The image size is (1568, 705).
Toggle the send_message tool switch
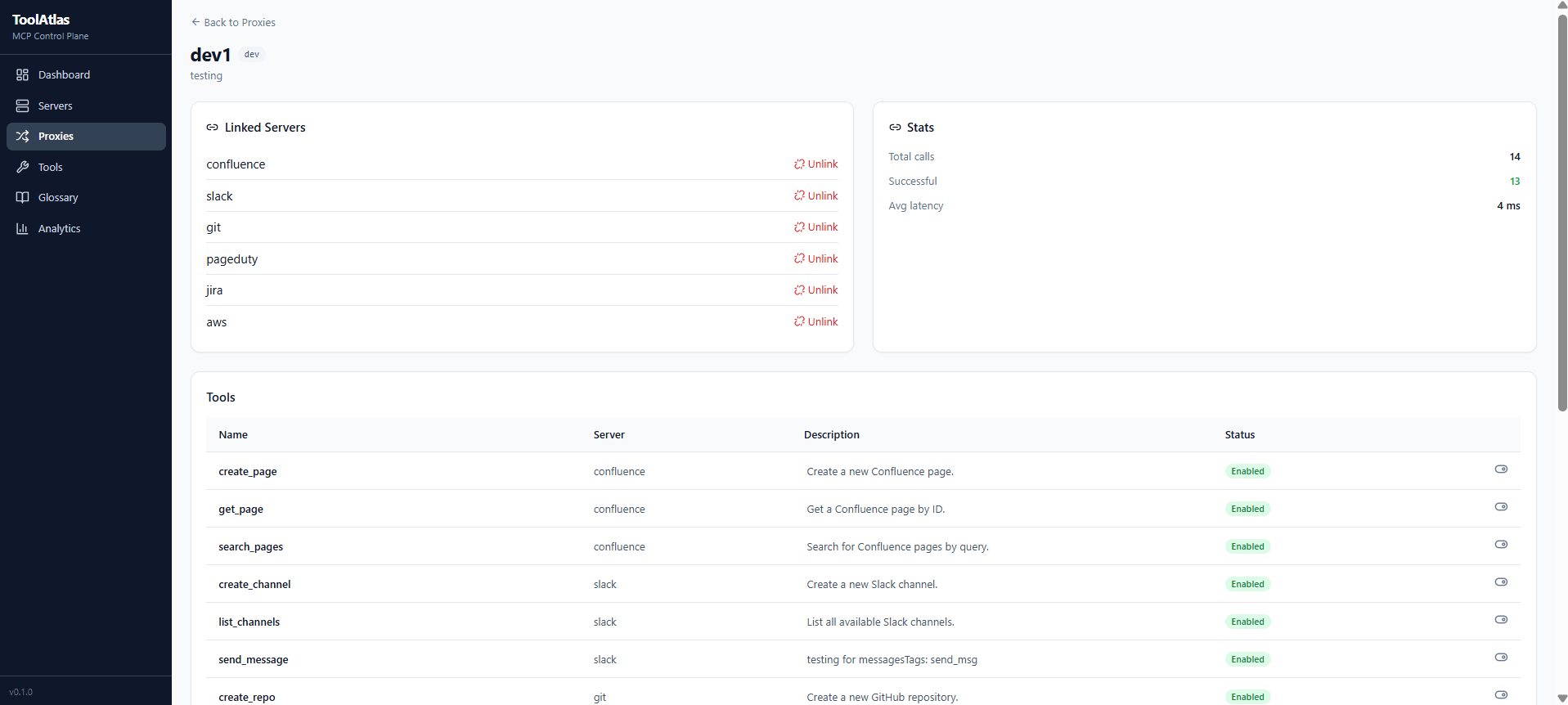tap(1501, 658)
